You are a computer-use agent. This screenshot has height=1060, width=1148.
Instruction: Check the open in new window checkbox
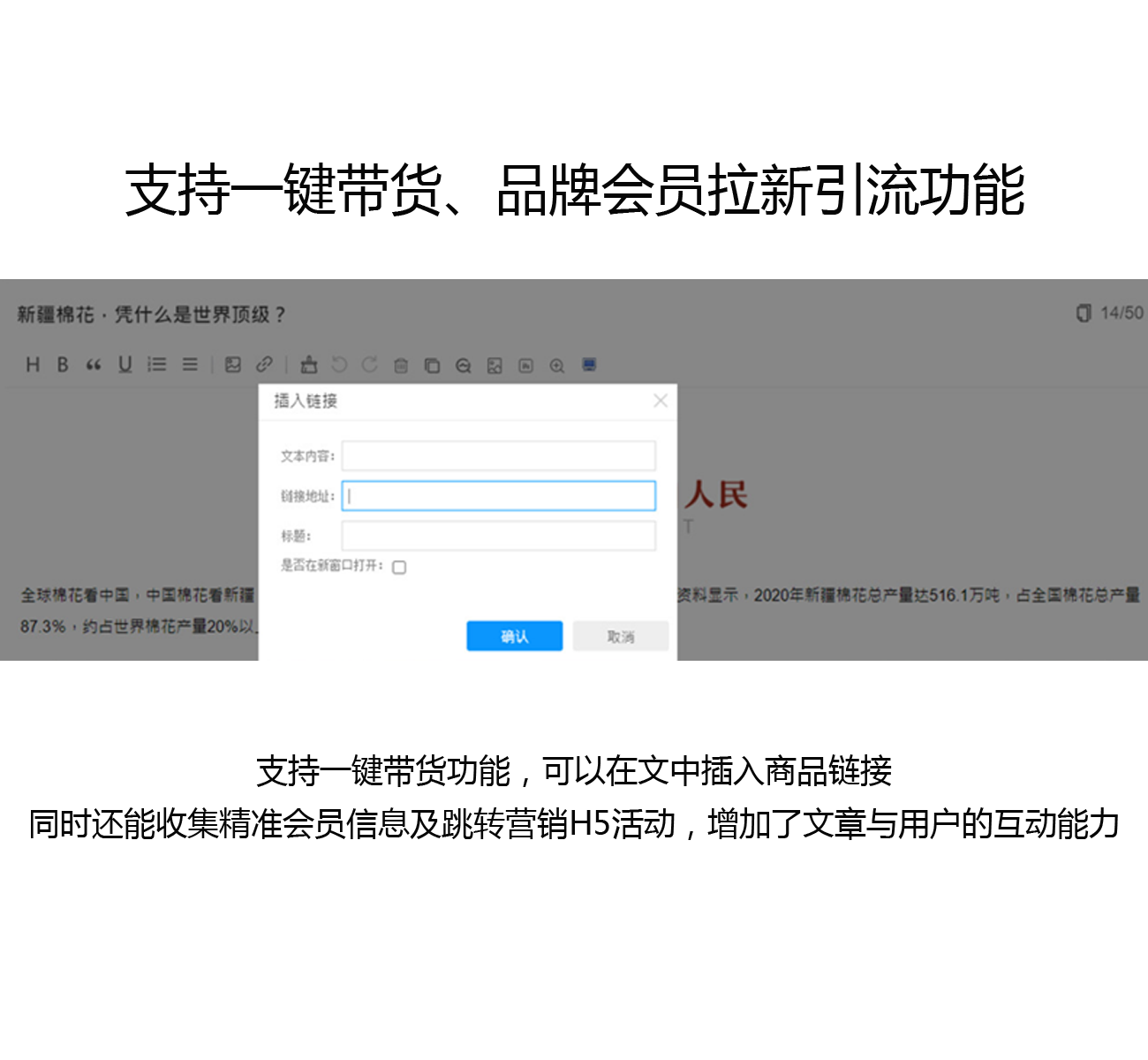point(399,567)
